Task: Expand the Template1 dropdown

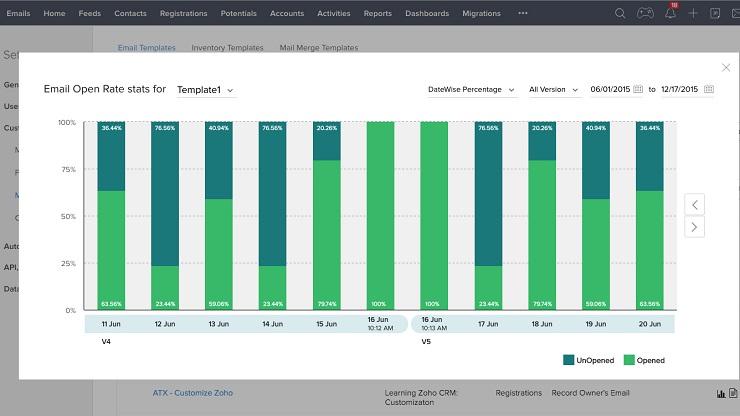Action: point(205,90)
